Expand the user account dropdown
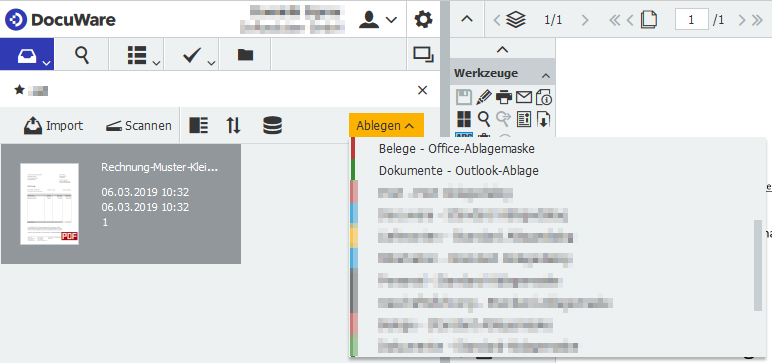 click(378, 20)
